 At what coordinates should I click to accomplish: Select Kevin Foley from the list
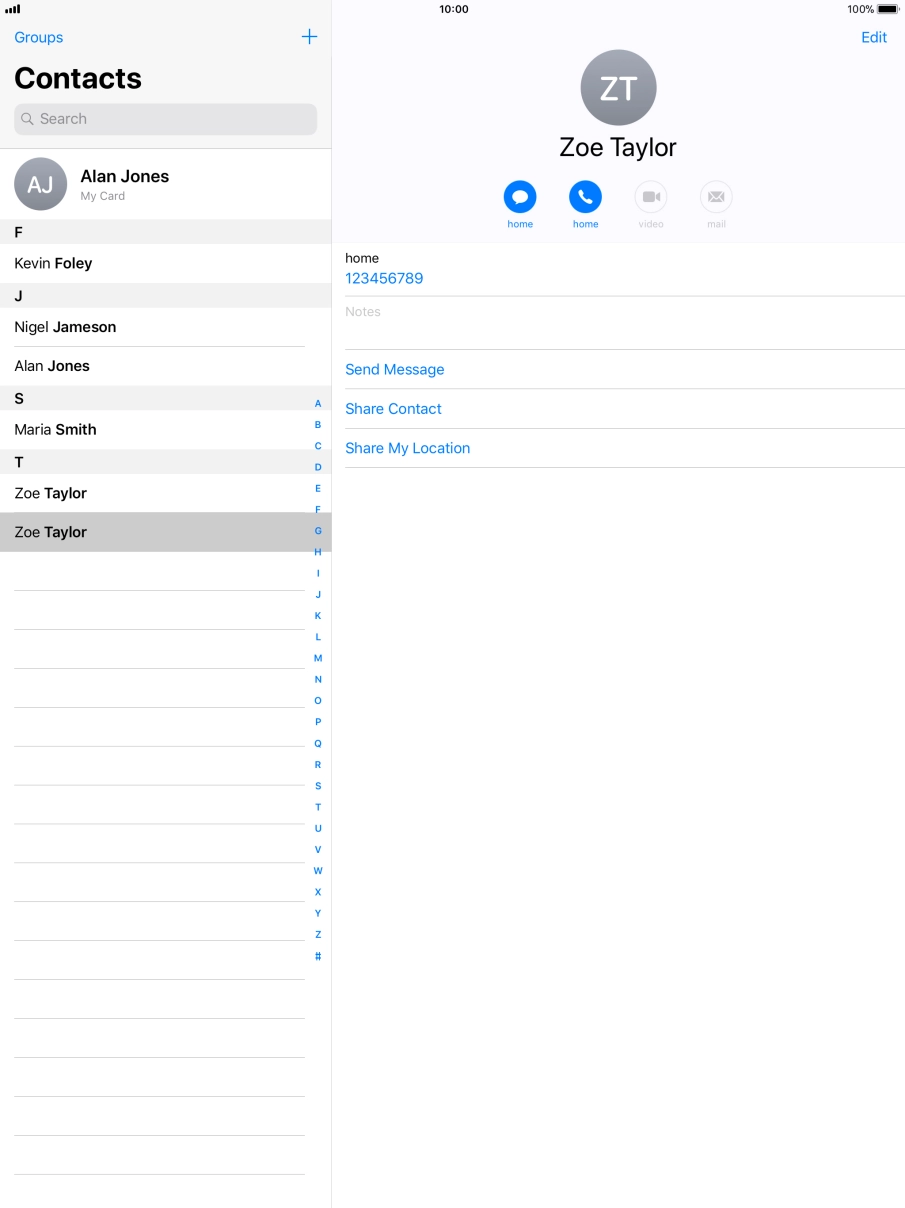53,263
